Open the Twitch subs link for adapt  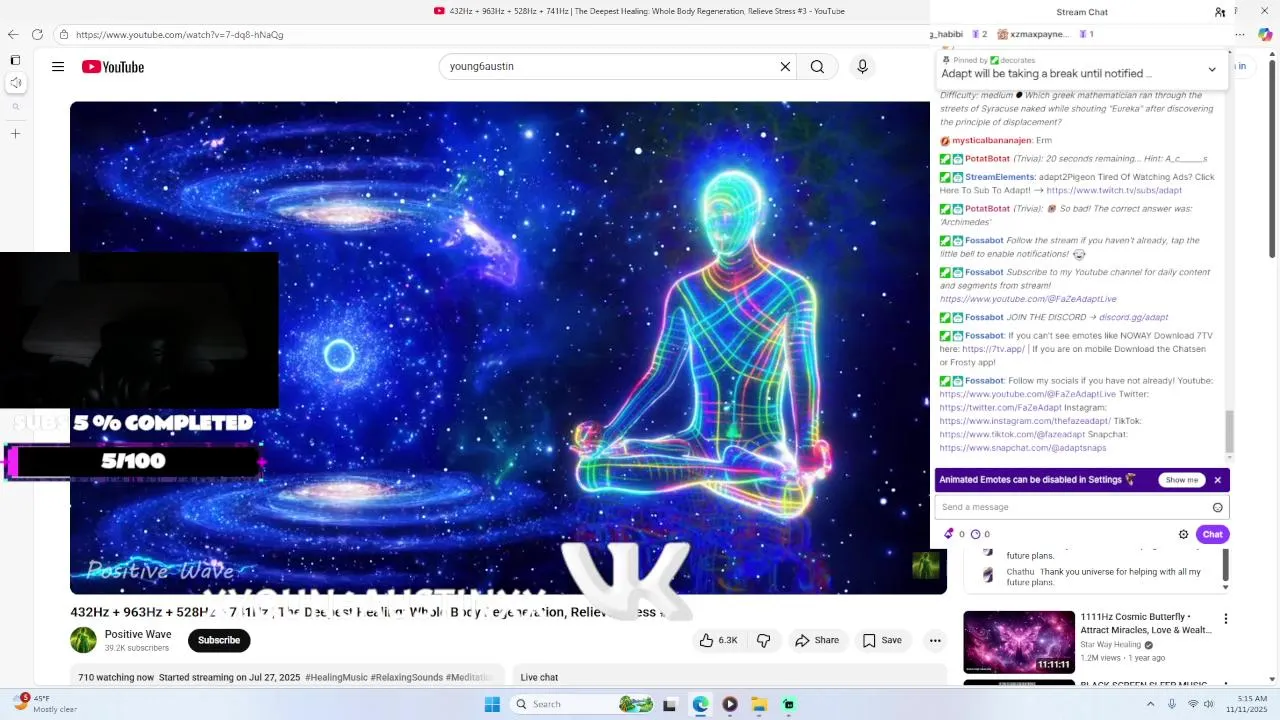[1114, 190]
